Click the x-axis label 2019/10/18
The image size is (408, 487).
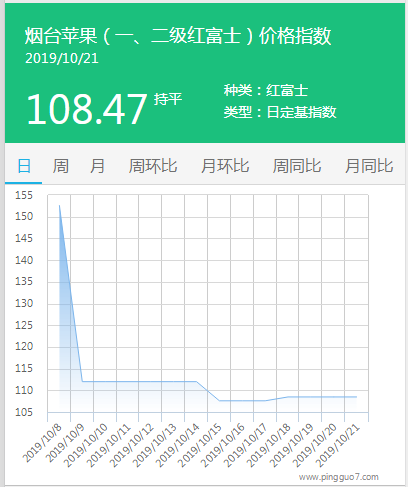click(x=269, y=445)
